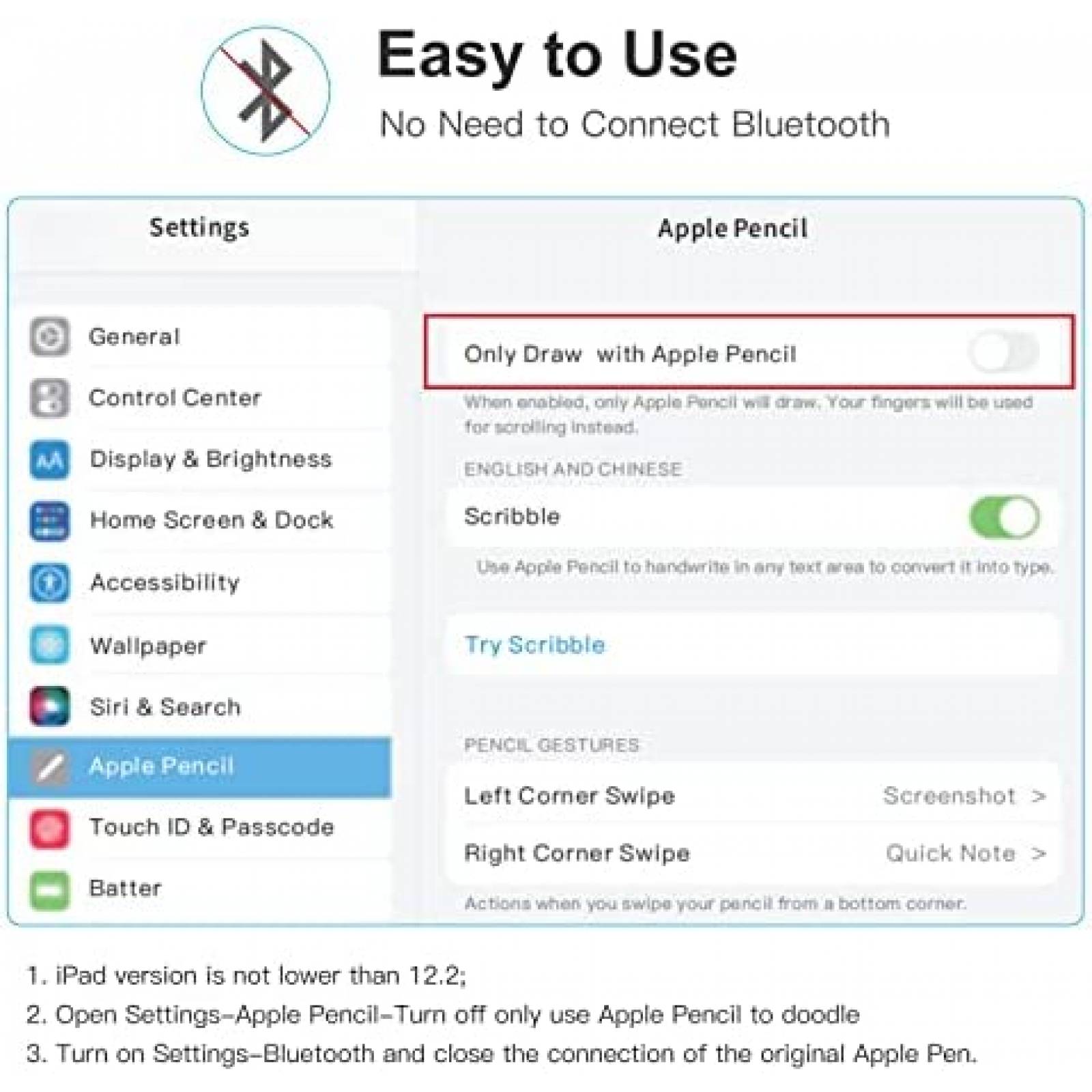Open the Wallpaper icon

49,645
